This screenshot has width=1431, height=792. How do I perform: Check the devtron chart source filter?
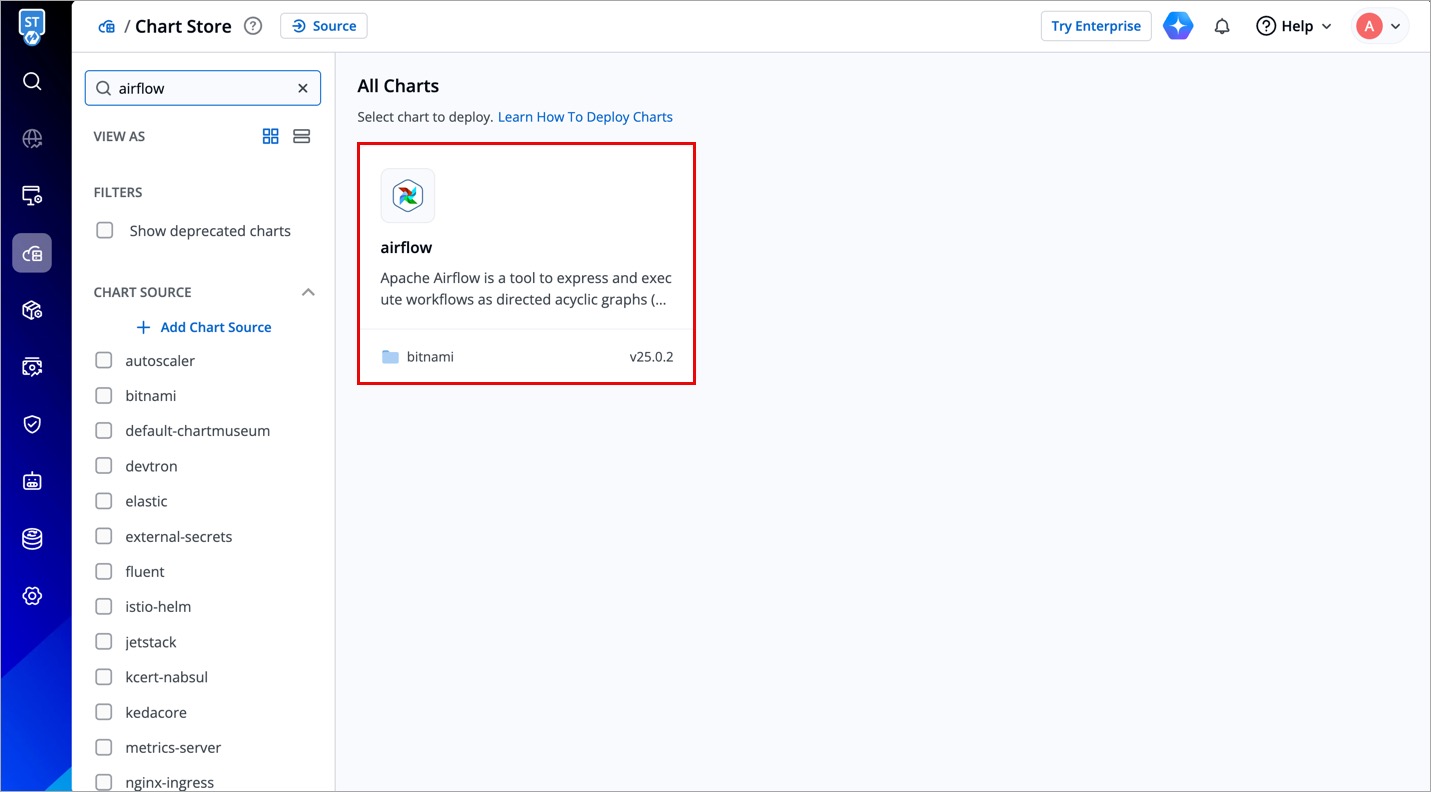click(104, 466)
